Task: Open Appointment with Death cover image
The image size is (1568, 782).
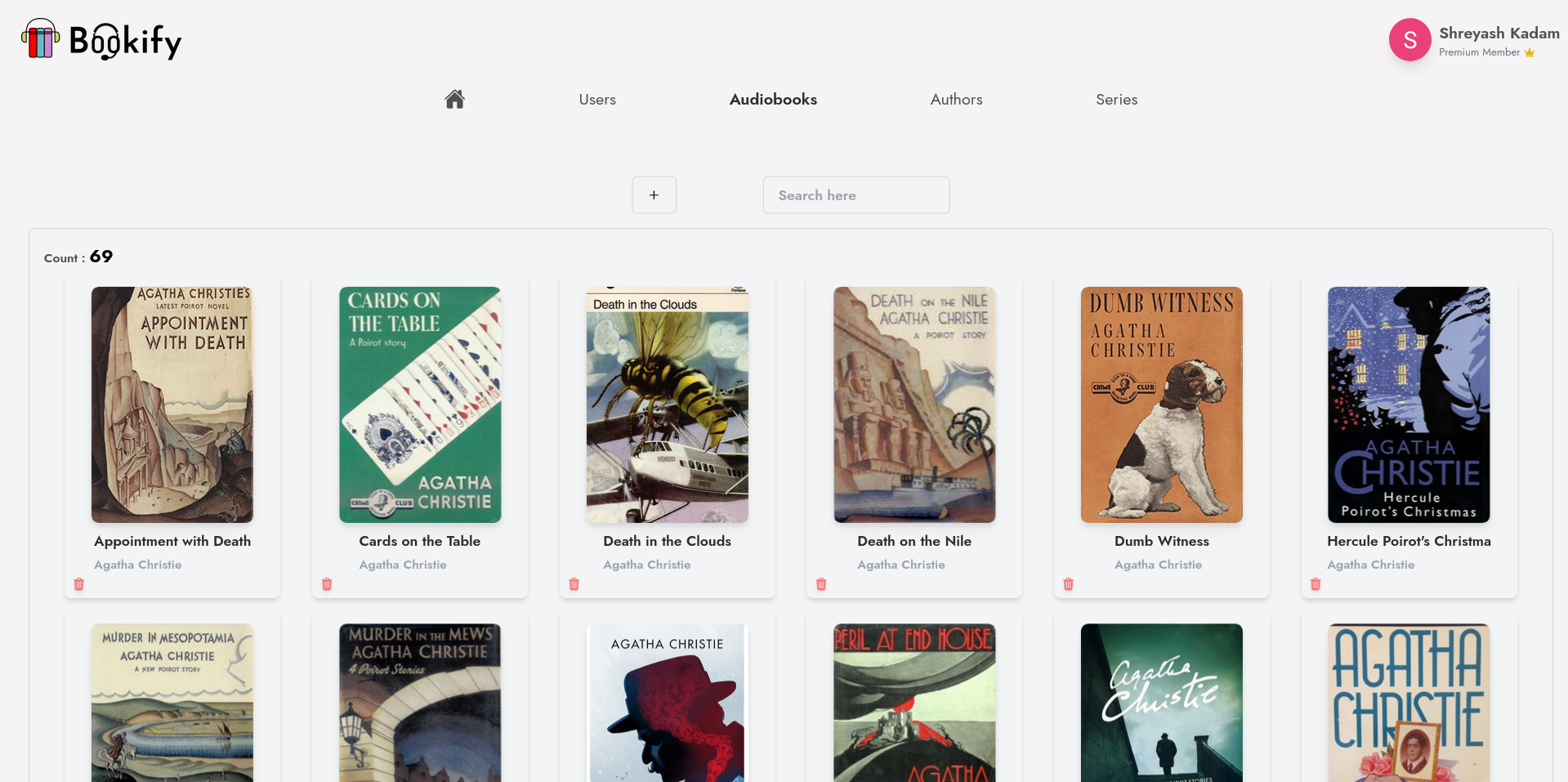Action: pyautogui.click(x=172, y=404)
